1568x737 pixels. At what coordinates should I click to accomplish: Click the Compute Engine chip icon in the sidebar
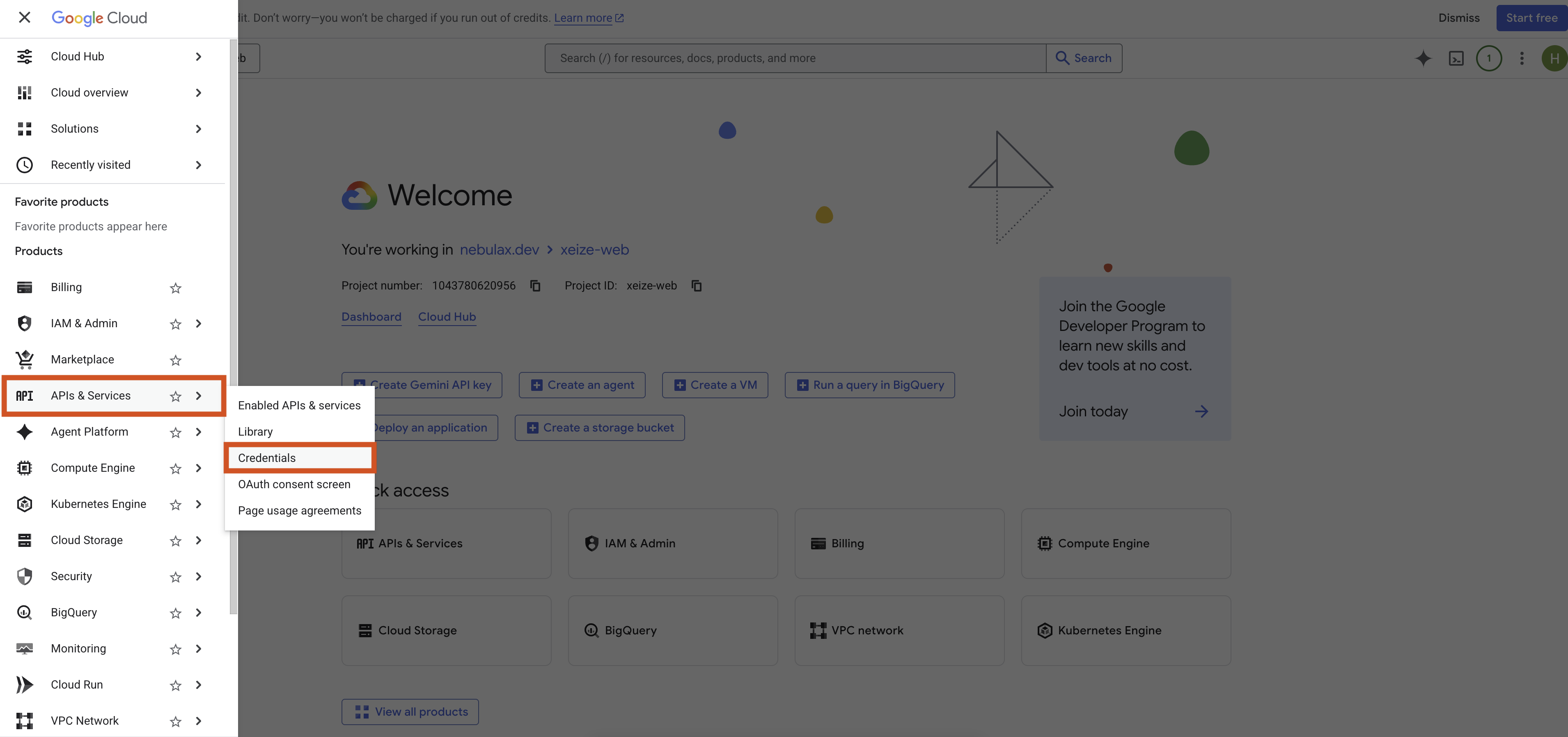(24, 468)
